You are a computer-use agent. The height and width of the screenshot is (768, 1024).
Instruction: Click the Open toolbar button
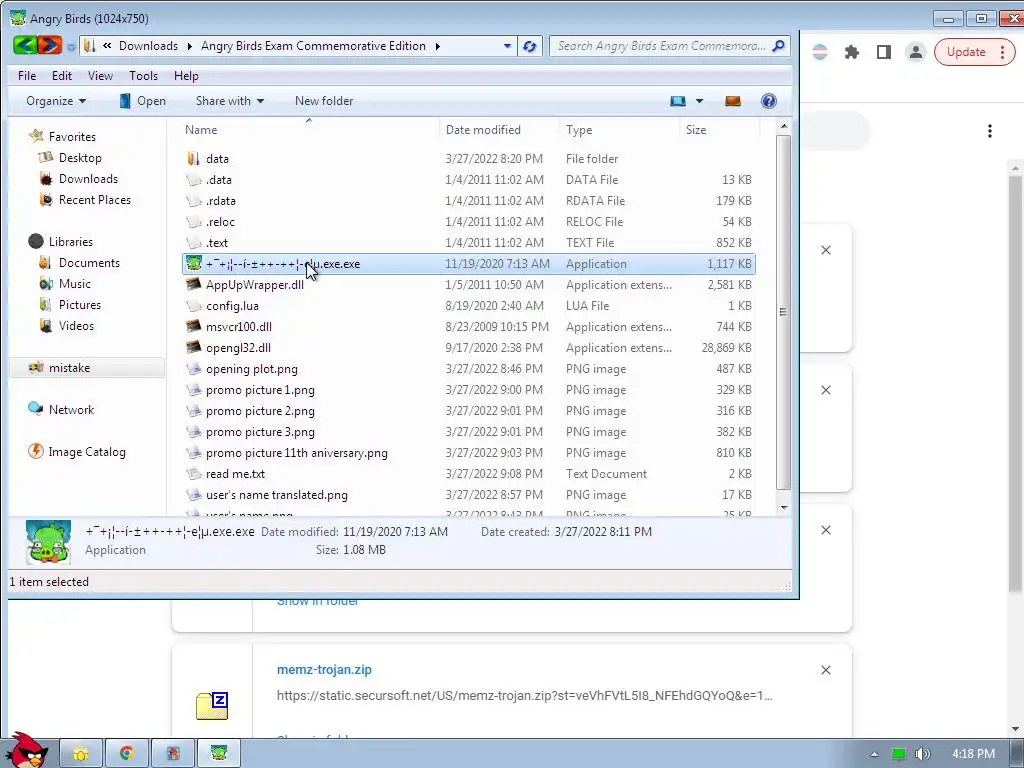click(x=142, y=101)
